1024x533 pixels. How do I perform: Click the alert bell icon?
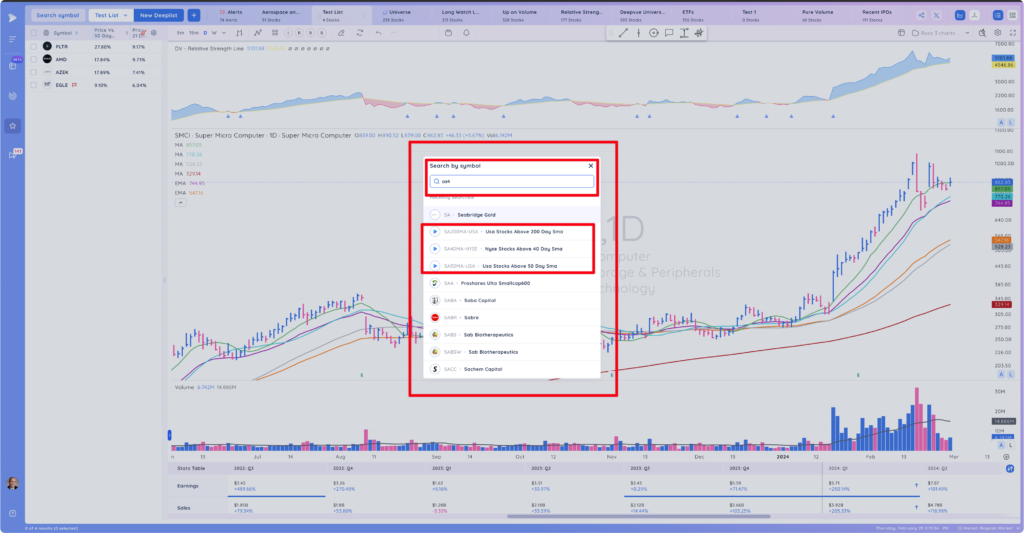[466, 33]
